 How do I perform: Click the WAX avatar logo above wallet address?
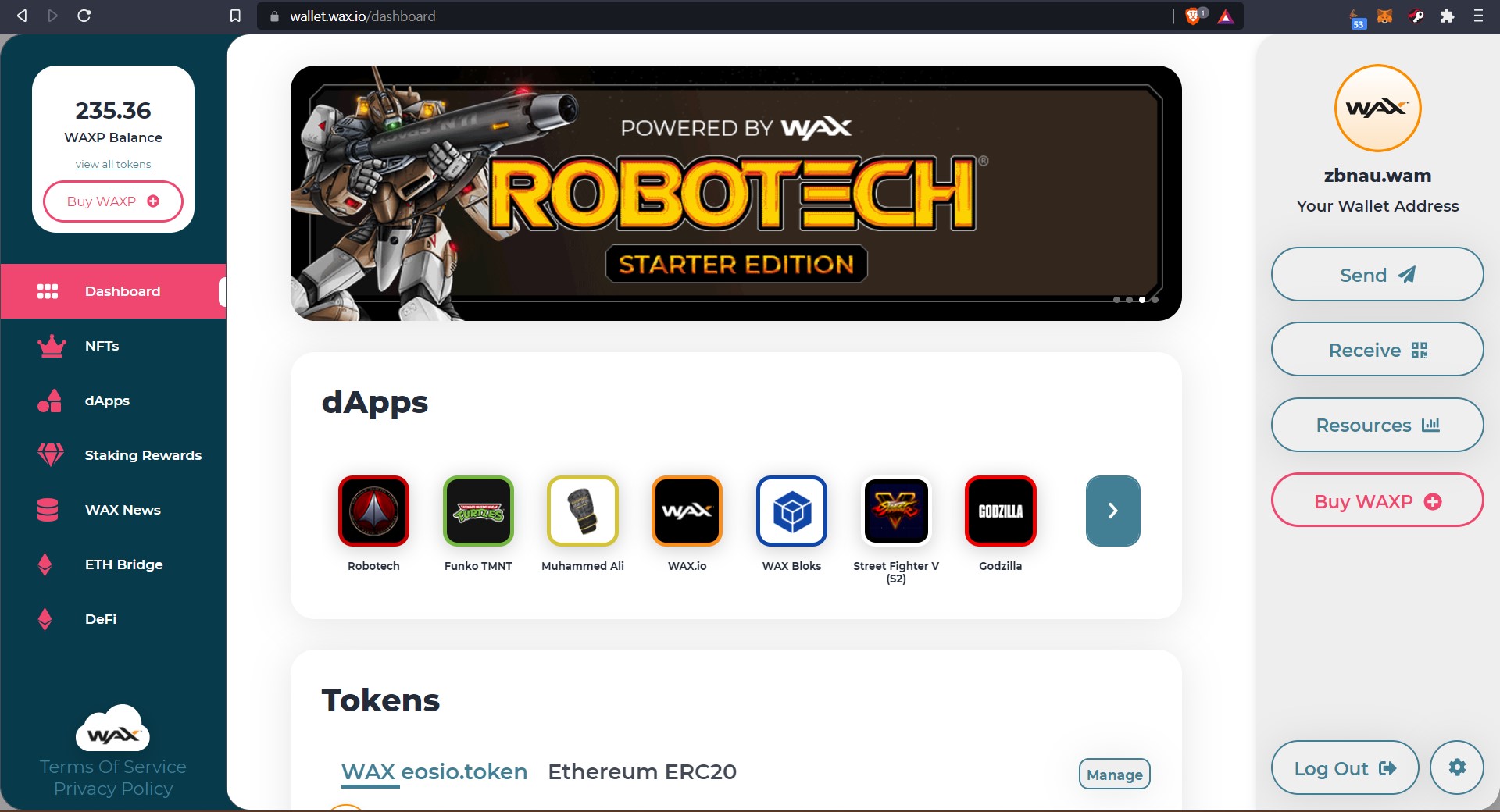(x=1378, y=108)
